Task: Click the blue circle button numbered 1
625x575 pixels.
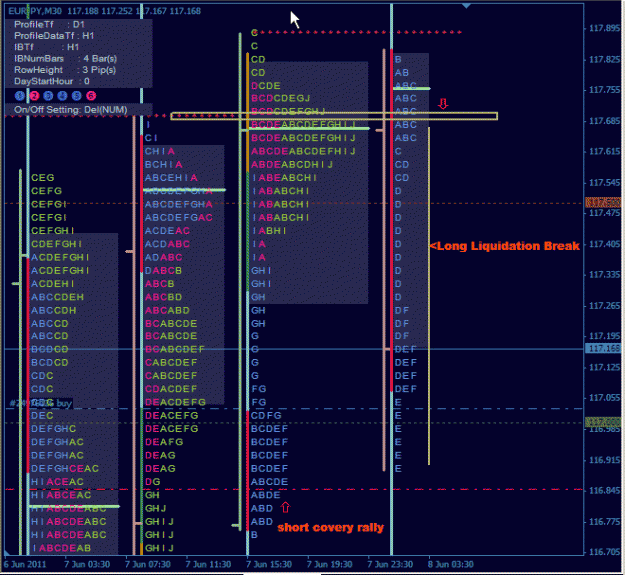Action: click(19, 96)
